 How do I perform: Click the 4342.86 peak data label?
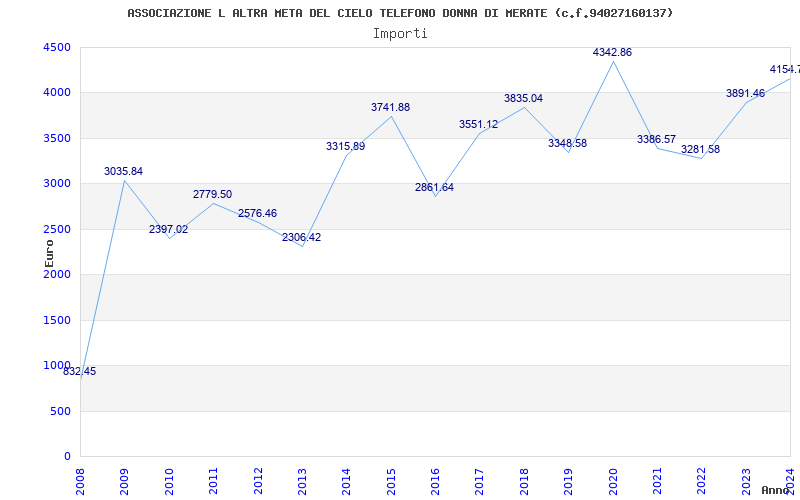(612, 53)
